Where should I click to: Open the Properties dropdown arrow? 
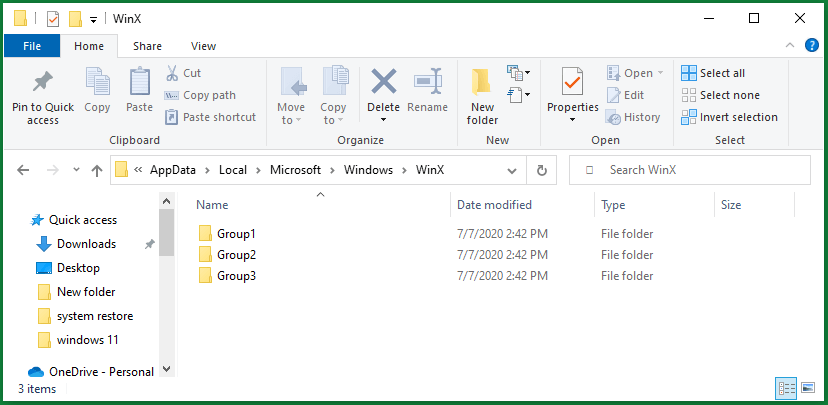coord(572,120)
